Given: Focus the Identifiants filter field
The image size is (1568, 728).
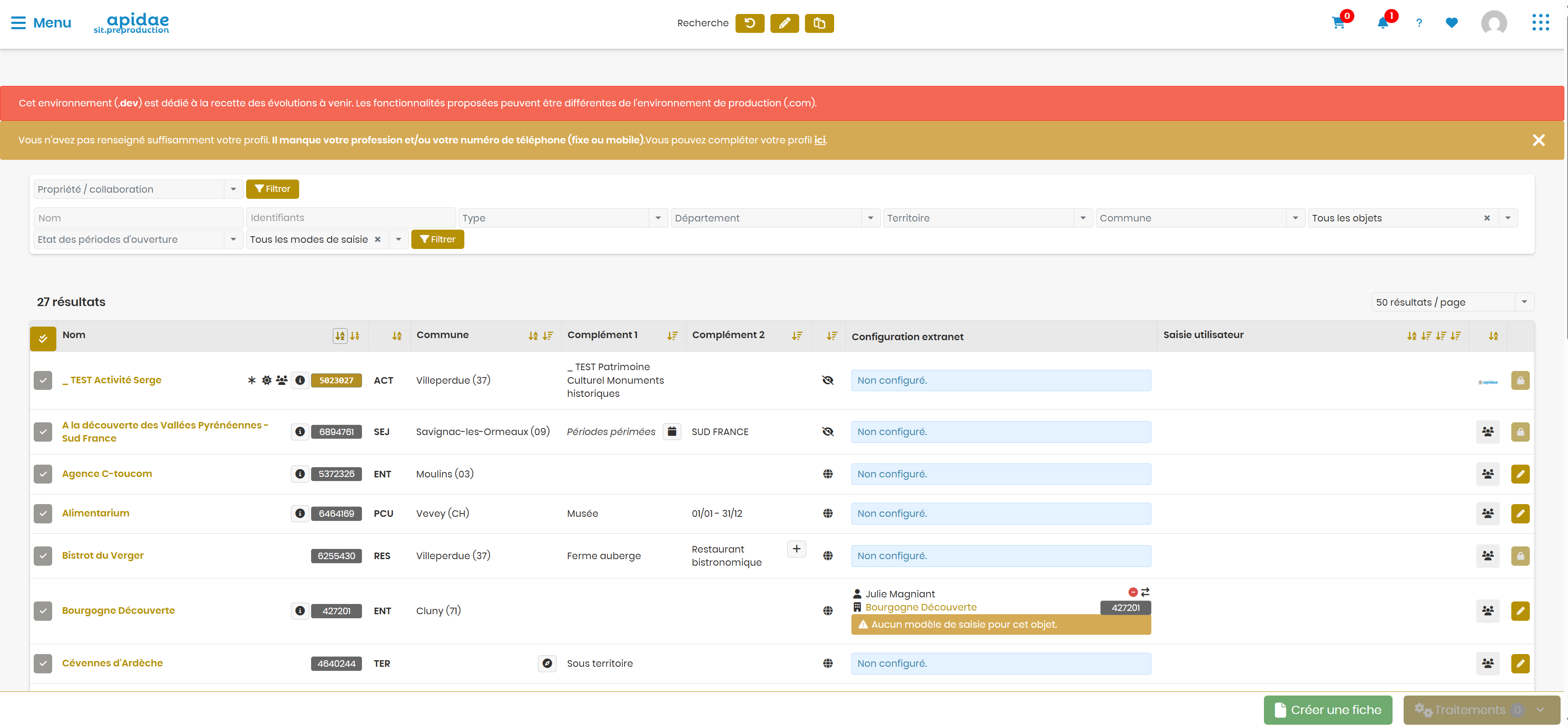Looking at the screenshot, I should coord(350,218).
